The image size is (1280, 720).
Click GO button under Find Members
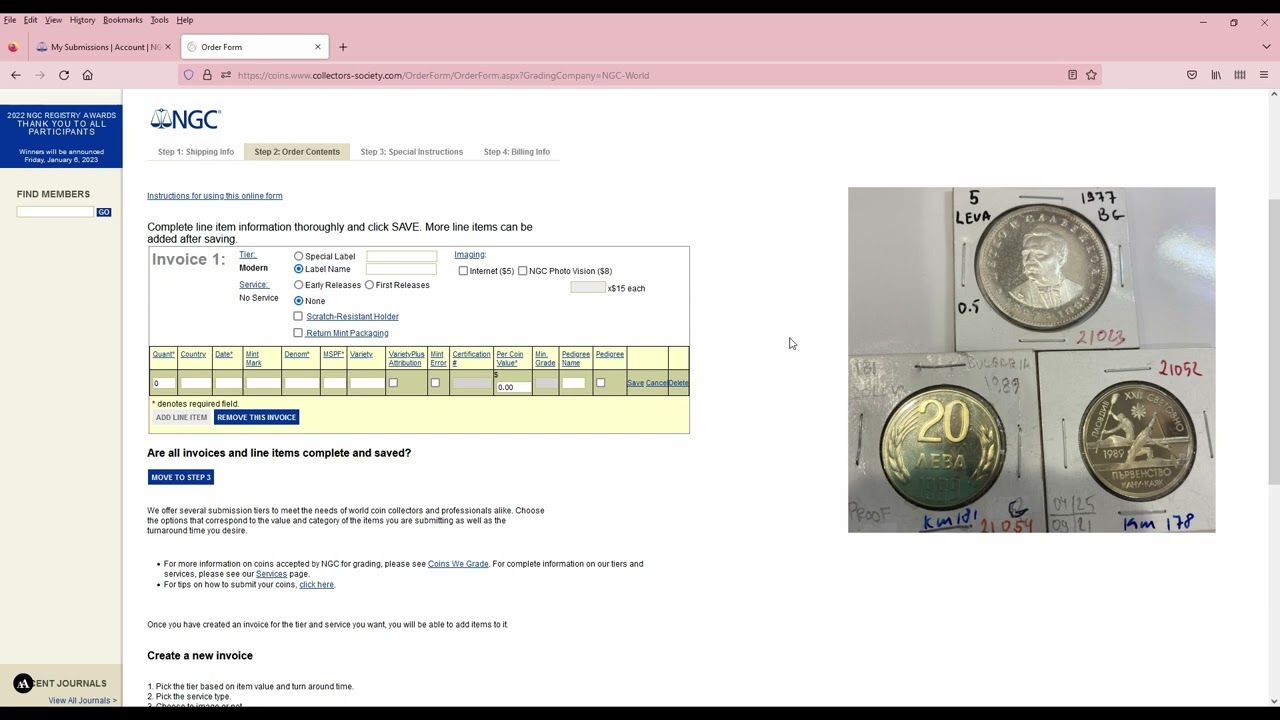point(104,212)
